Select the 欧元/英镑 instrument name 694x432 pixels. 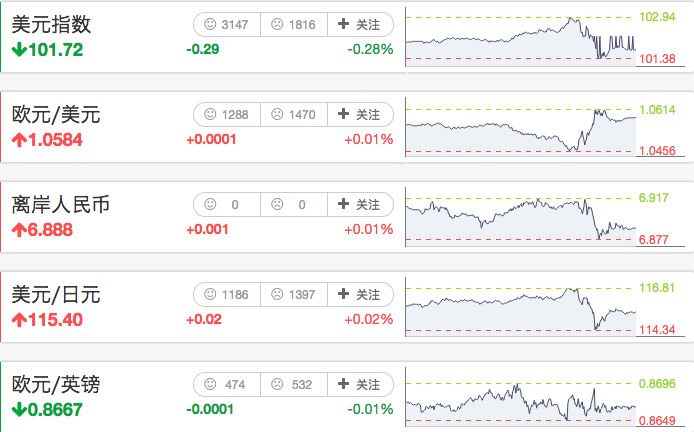56,385
